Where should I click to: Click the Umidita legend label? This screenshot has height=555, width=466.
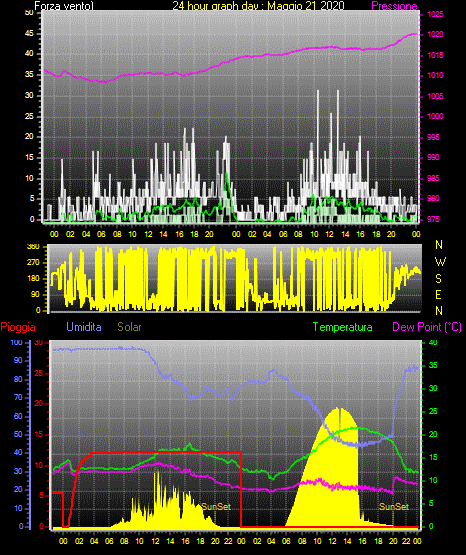(84, 327)
